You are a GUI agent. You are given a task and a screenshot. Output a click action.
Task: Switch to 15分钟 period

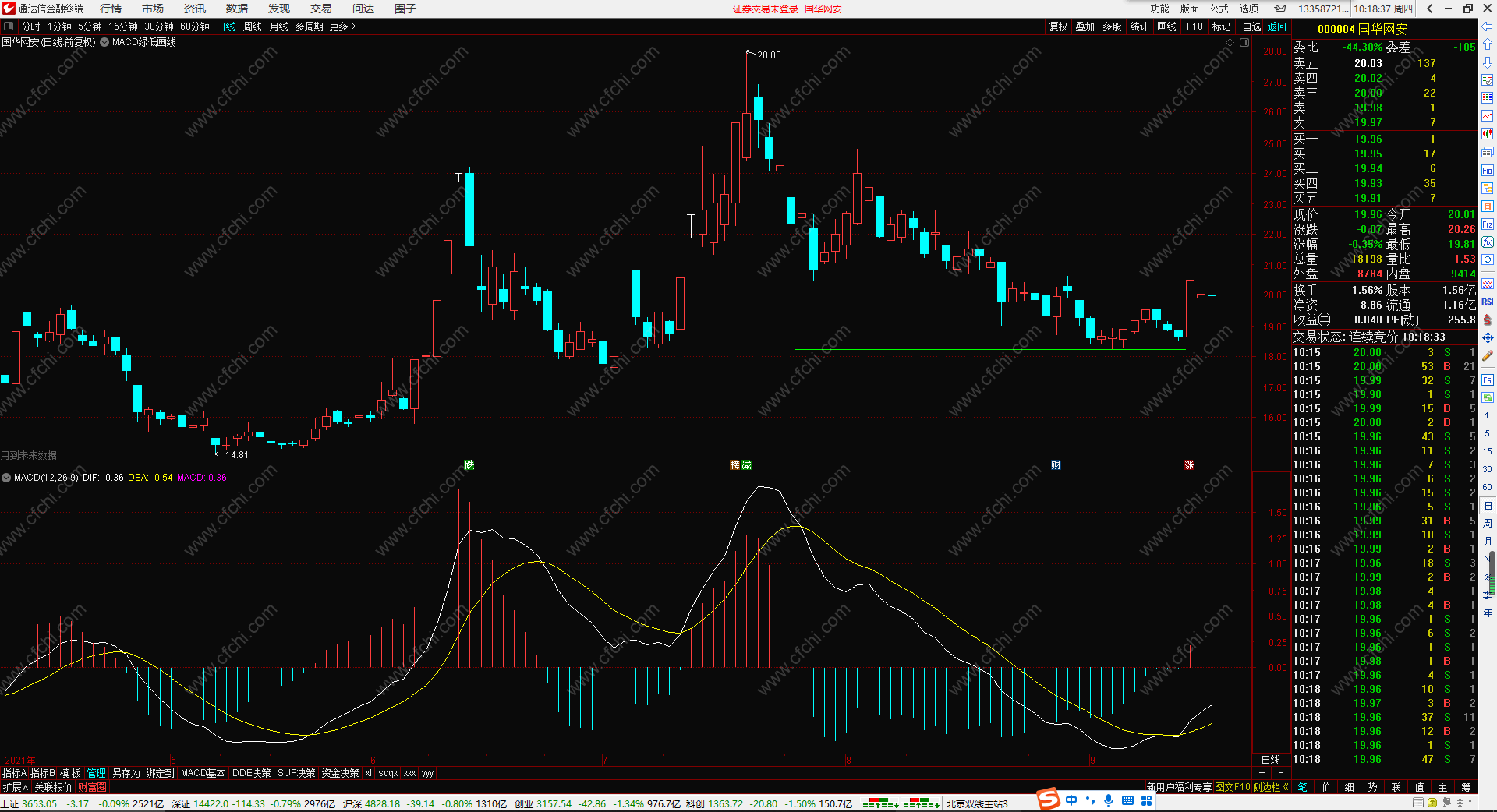pos(123,26)
